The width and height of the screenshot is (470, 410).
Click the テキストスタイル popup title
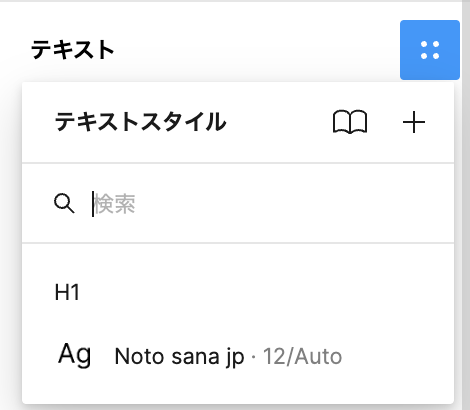(140, 122)
